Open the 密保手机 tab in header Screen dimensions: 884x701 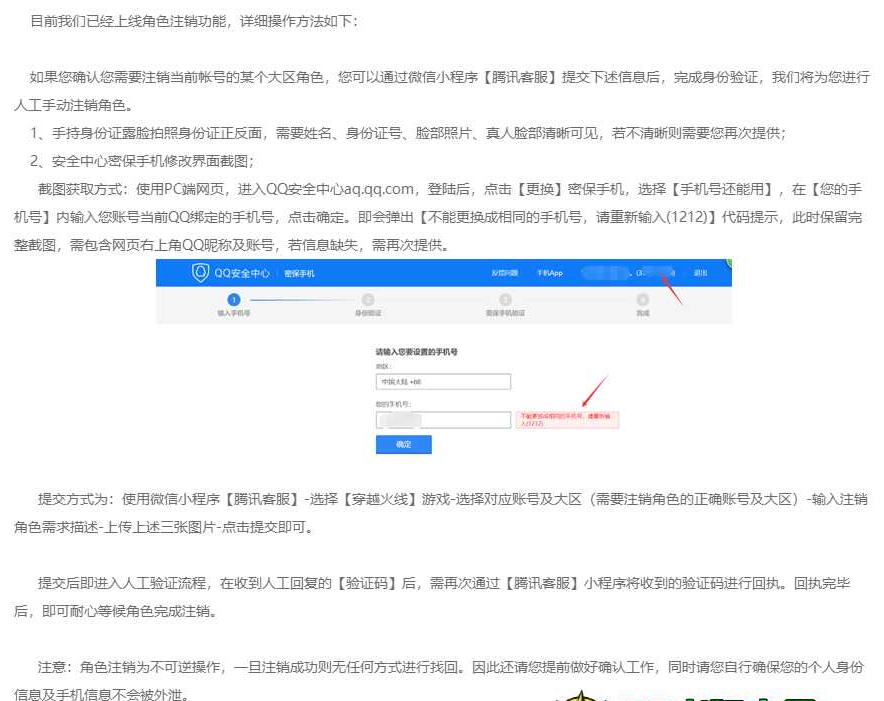point(299,274)
